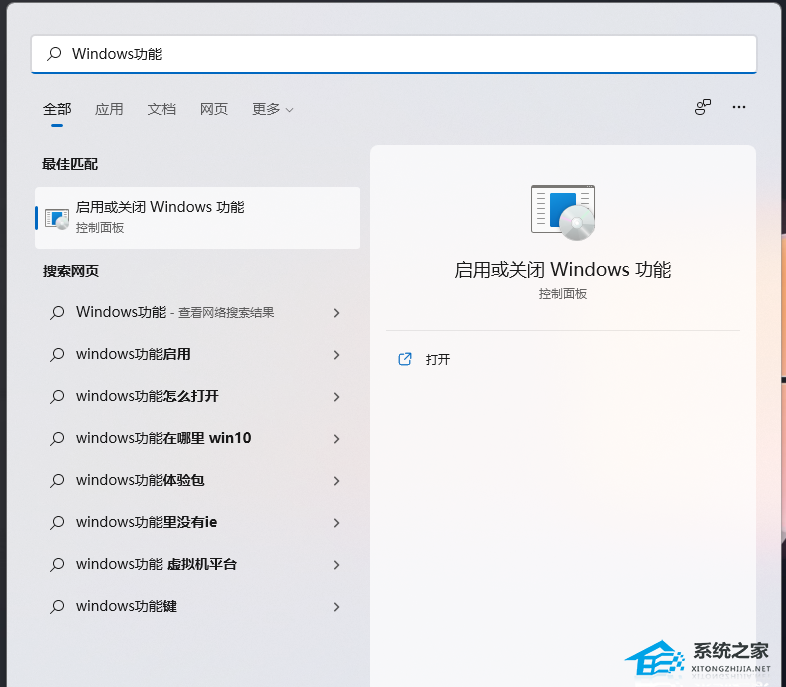Click search icon beside windows功能在哪里 win10
Image resolution: width=786 pixels, height=687 pixels.
click(57, 438)
